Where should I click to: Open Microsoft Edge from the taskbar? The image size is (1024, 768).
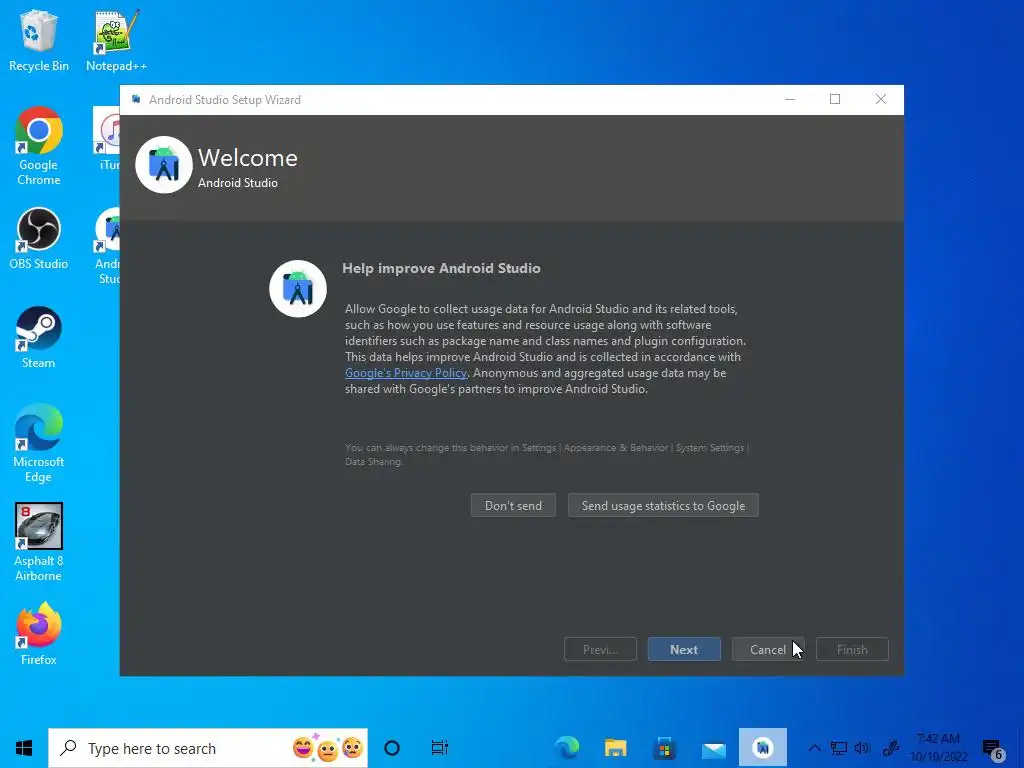pos(567,748)
